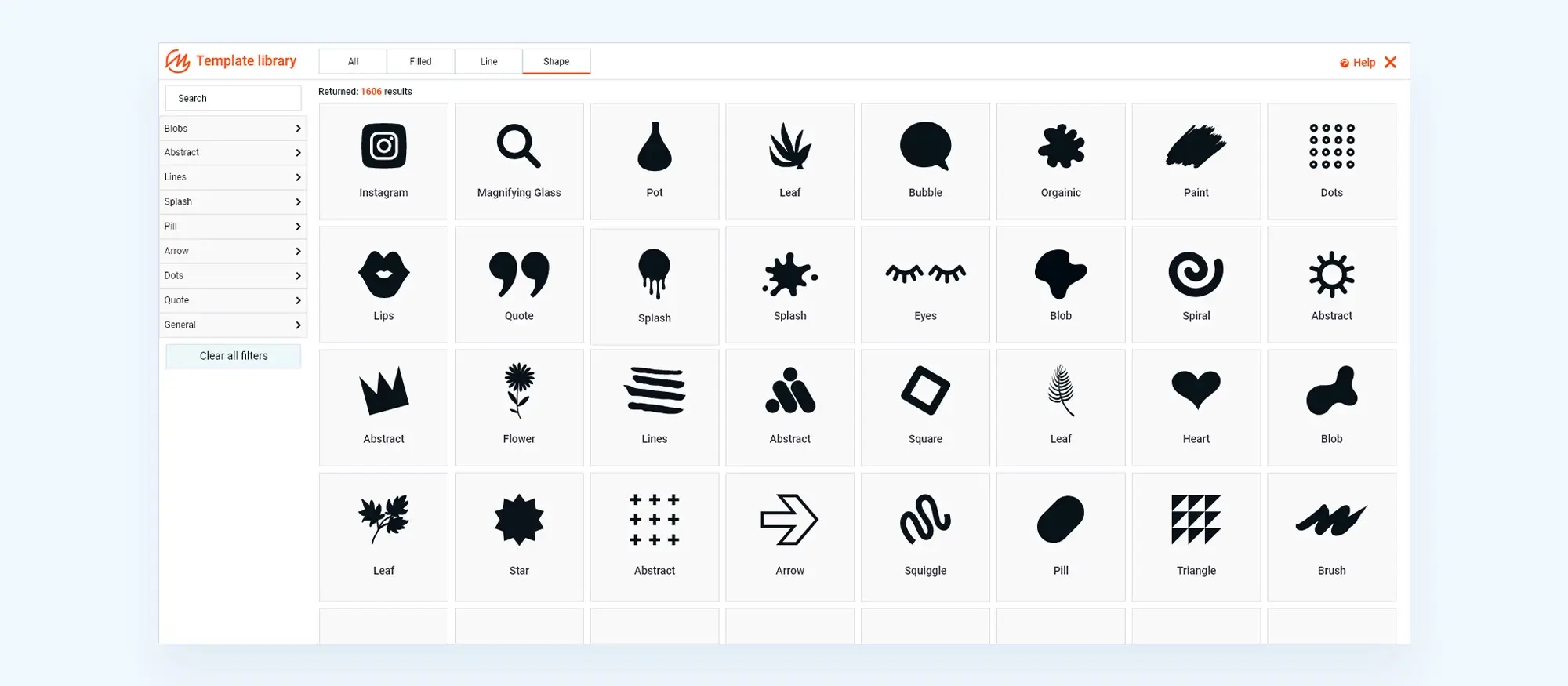Pick the Square outline shape
The image size is (1568, 686).
(925, 408)
